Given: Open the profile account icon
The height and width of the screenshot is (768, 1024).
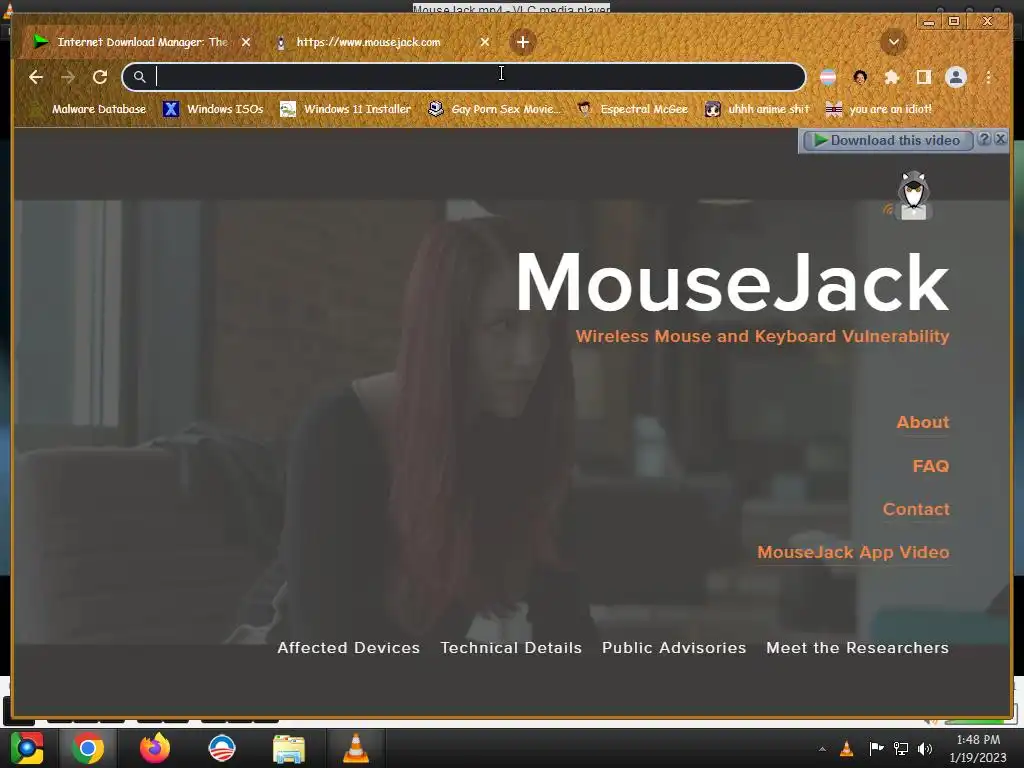Looking at the screenshot, I should click(x=956, y=77).
